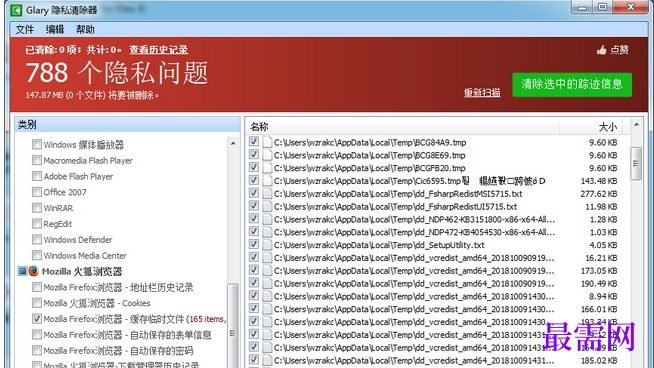Click file icon of BCG8E69.tmp row
The height and width of the screenshot is (368, 654).
[267, 155]
